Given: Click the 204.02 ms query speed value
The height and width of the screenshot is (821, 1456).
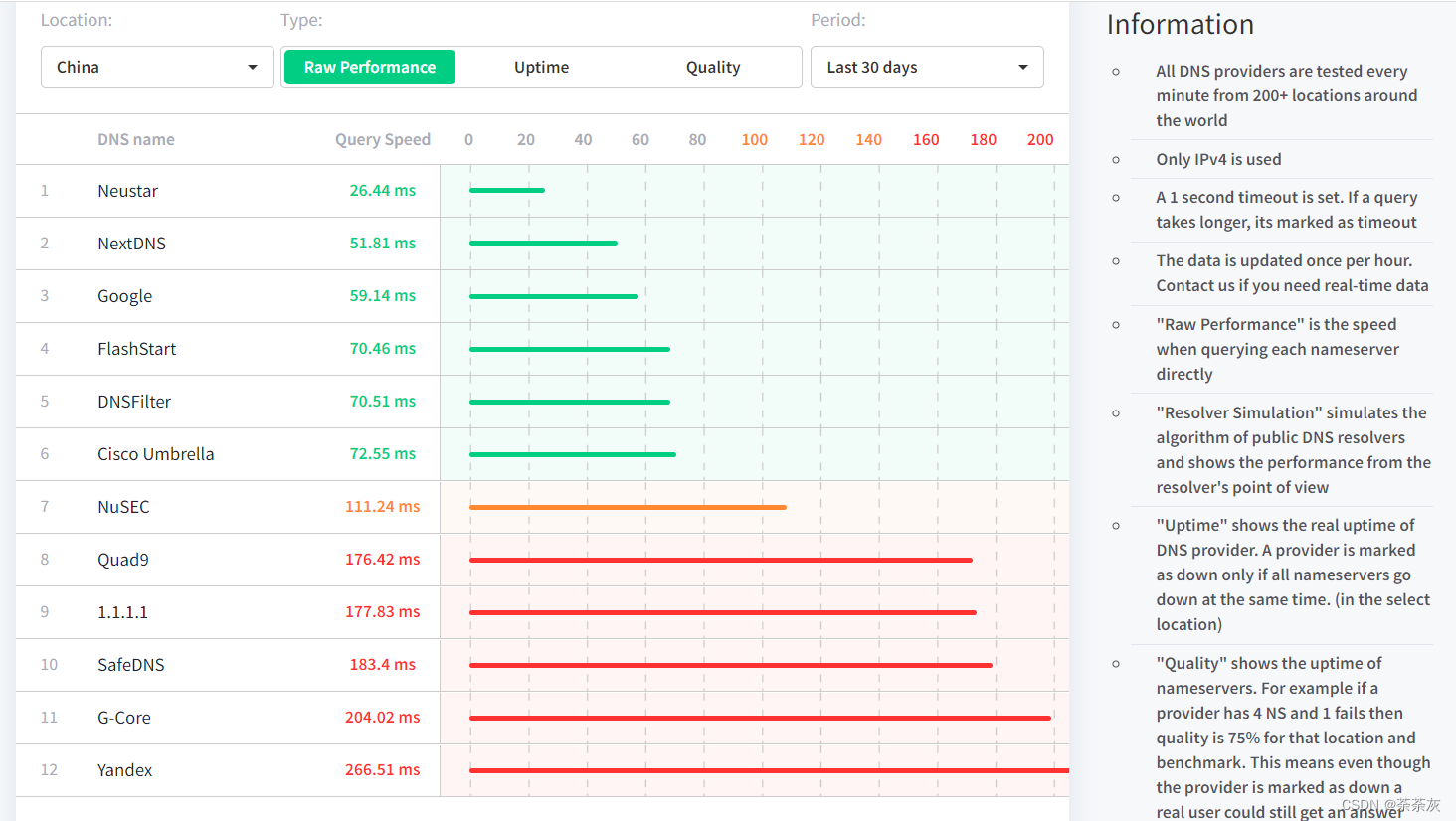Looking at the screenshot, I should (x=383, y=717).
